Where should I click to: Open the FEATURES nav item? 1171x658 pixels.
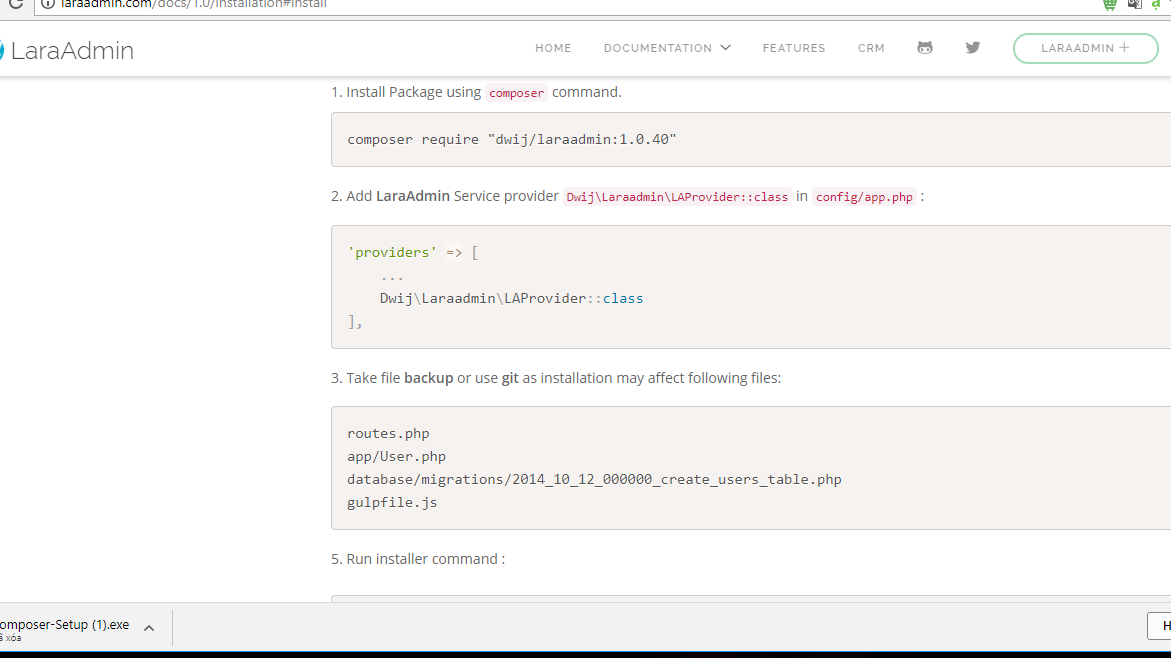pyautogui.click(x=794, y=48)
